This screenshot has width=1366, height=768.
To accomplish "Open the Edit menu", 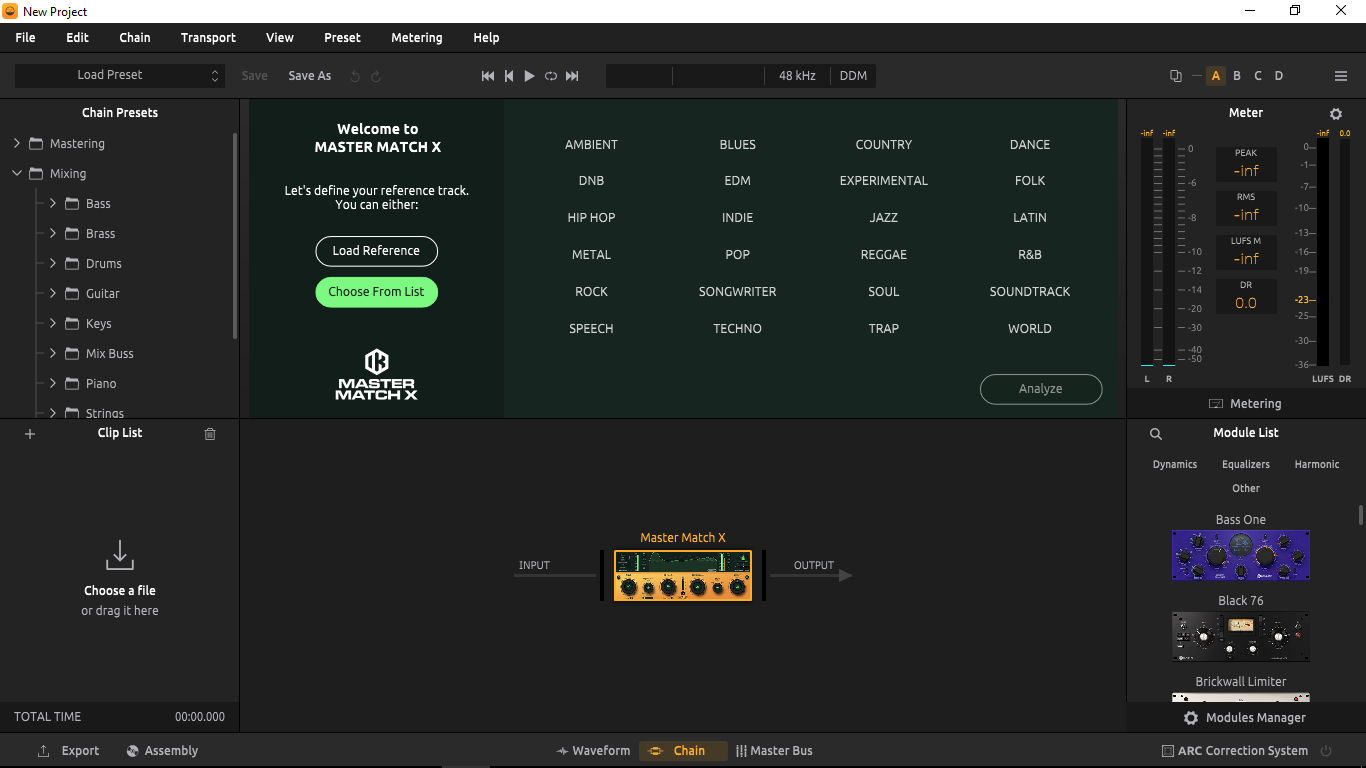I will [77, 38].
